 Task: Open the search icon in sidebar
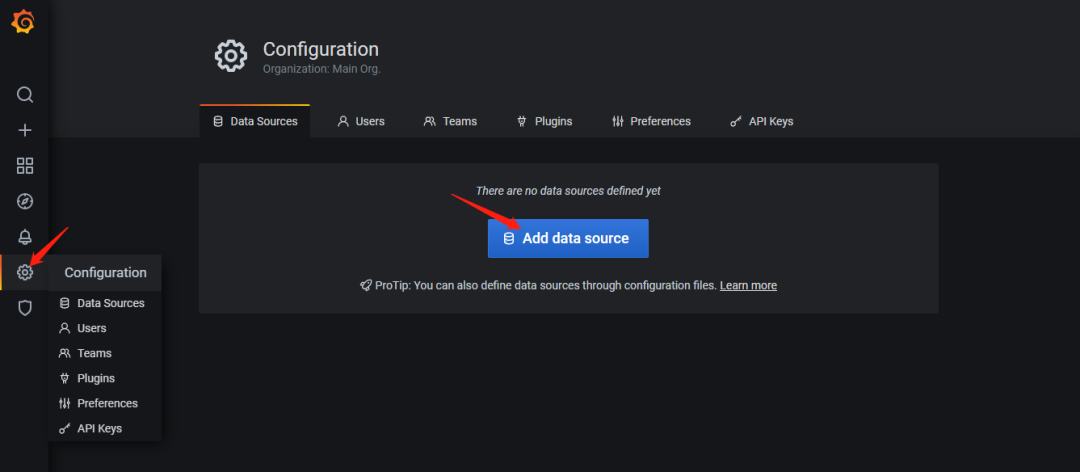pos(25,95)
